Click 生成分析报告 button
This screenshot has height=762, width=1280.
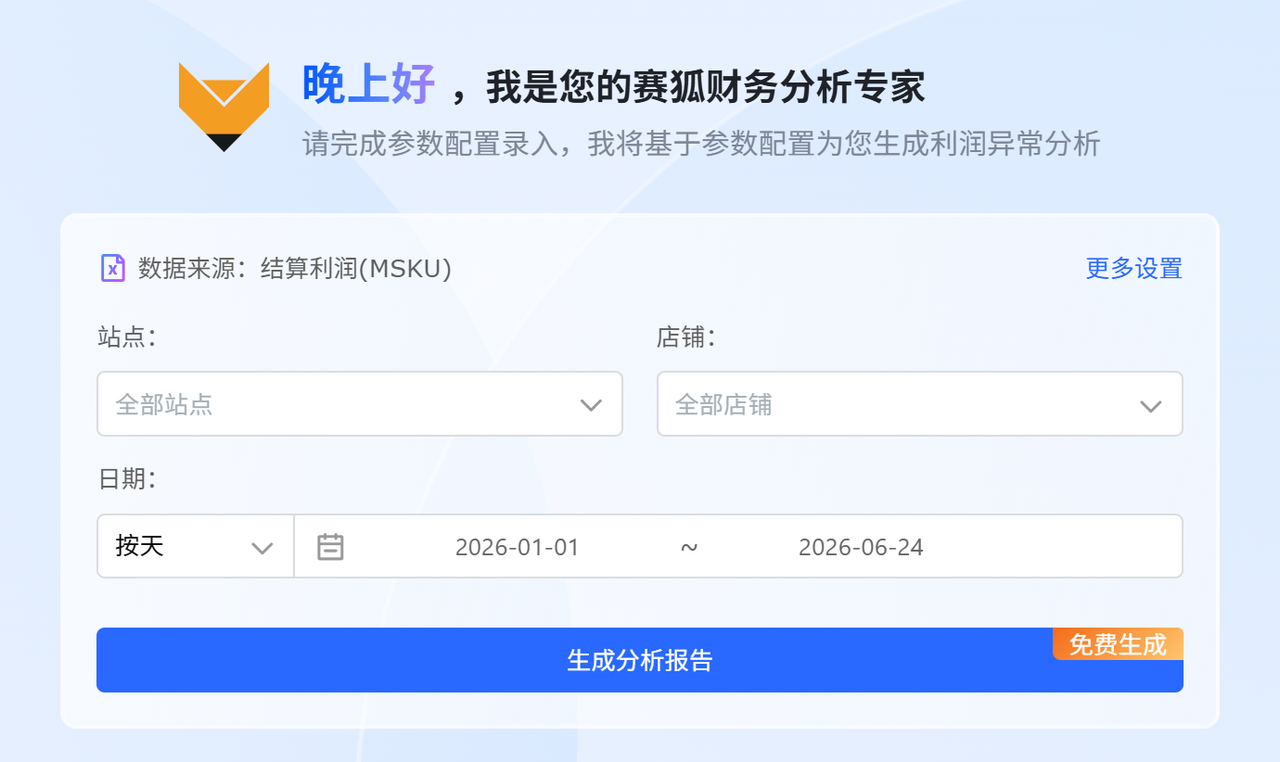(x=640, y=660)
